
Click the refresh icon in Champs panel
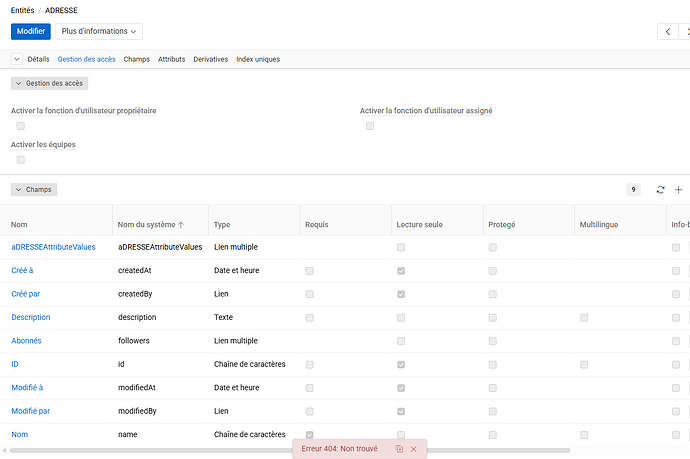[x=660, y=190]
